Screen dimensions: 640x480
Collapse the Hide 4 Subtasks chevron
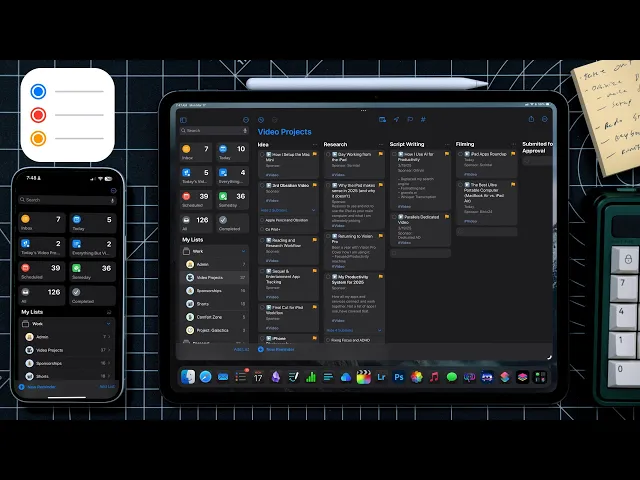pos(379,331)
